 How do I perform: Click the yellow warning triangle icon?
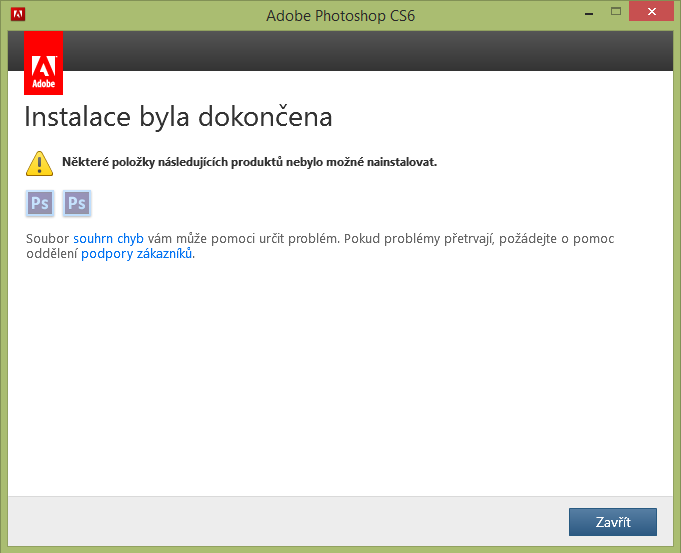(x=39, y=162)
